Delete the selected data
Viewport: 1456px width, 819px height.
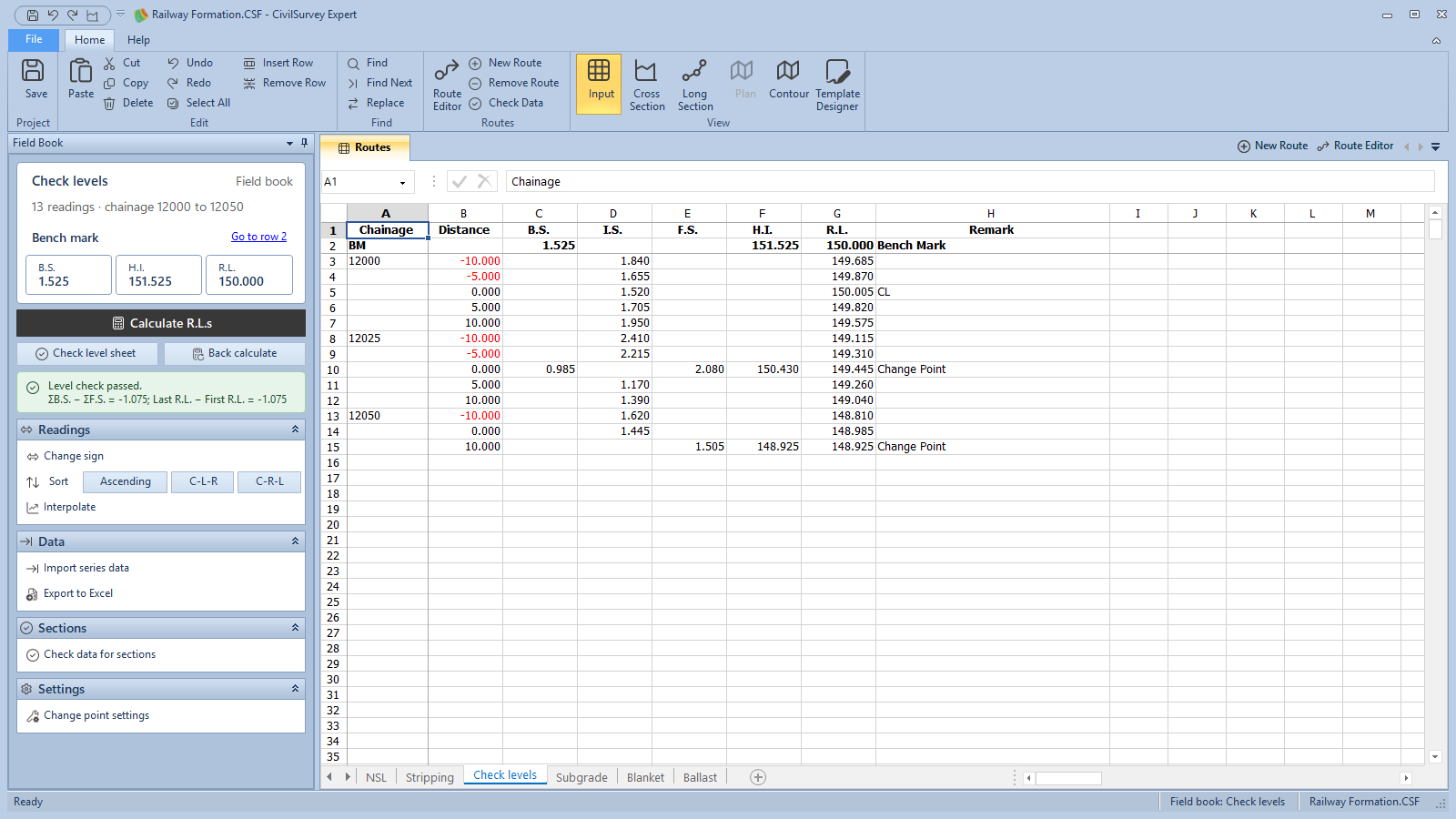click(128, 103)
